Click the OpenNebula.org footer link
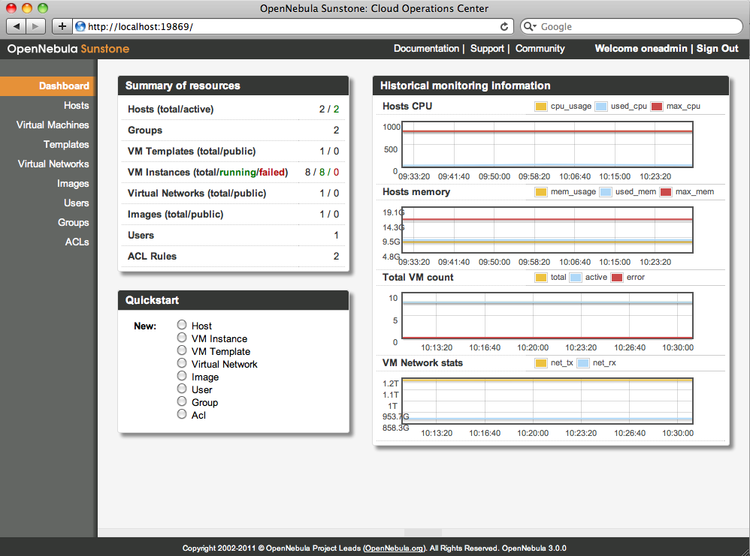The height and width of the screenshot is (556, 750). pos(394,548)
